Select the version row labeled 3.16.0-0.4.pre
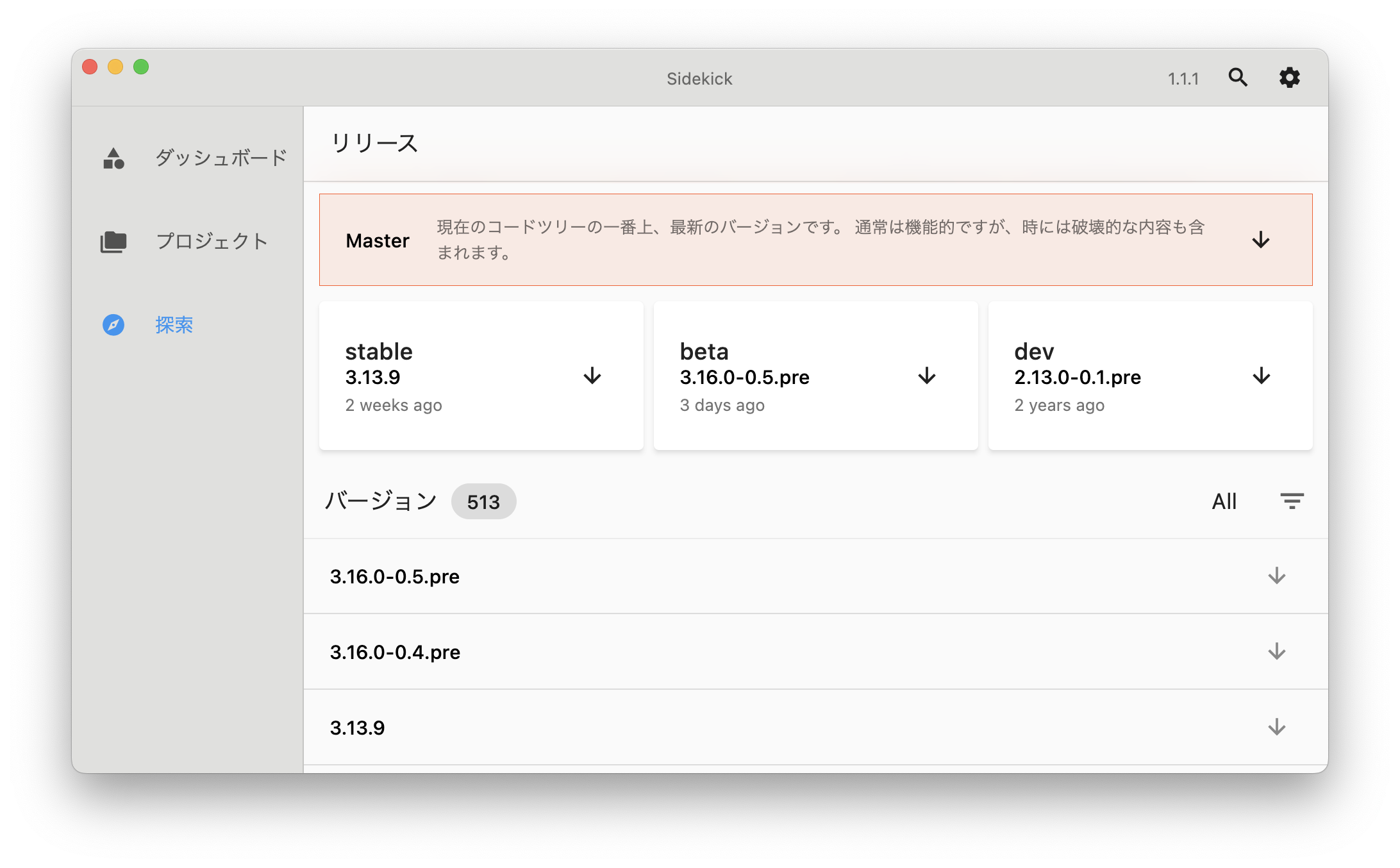1400x868 pixels. click(395, 652)
